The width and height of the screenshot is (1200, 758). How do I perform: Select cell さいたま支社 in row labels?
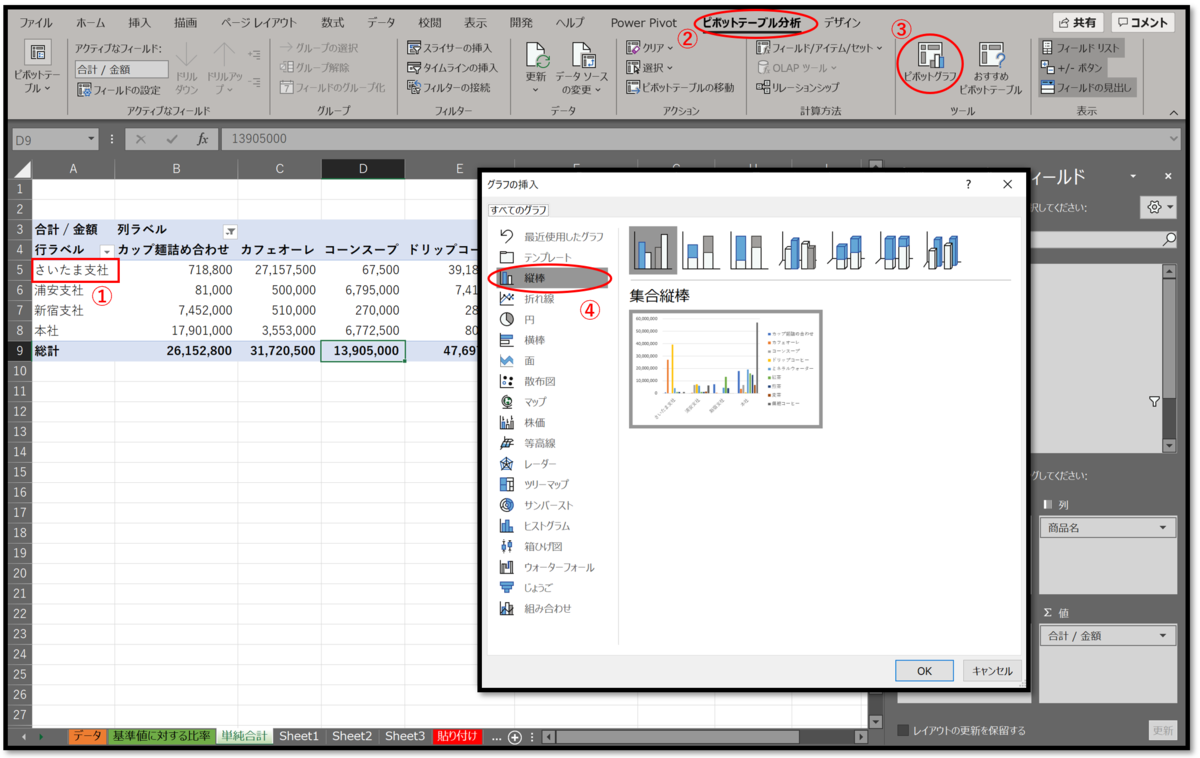click(x=74, y=270)
